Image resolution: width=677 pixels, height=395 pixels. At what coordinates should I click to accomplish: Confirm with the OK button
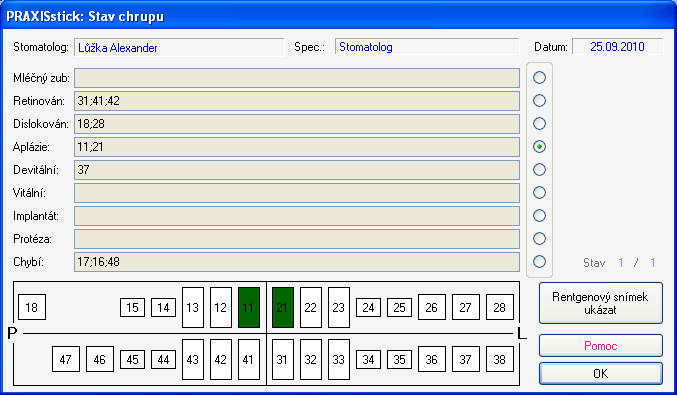(x=601, y=373)
